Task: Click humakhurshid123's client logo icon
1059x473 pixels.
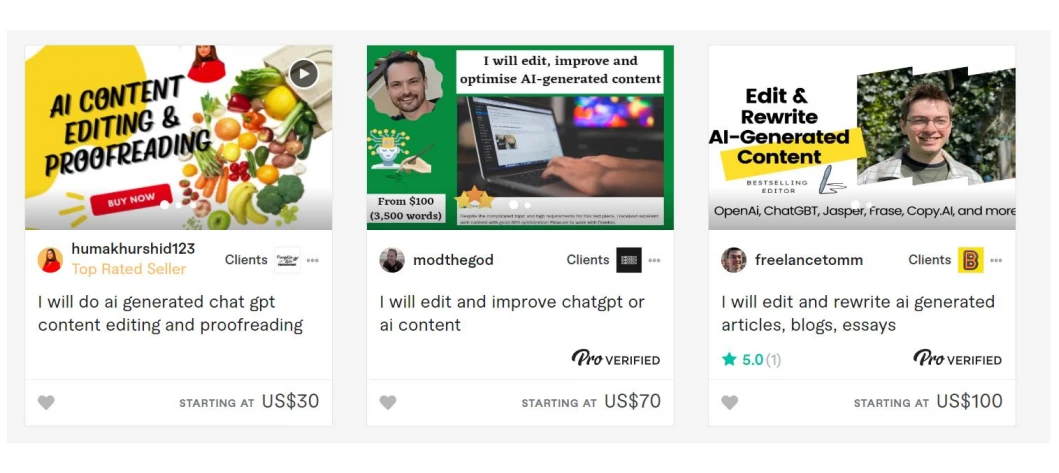Action: click(x=287, y=260)
